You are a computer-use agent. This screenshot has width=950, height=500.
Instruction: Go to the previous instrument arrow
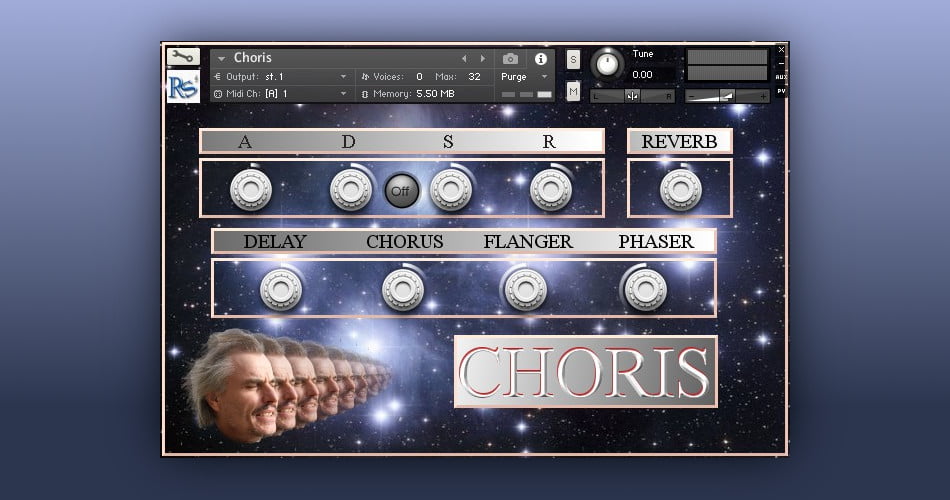tap(464, 59)
